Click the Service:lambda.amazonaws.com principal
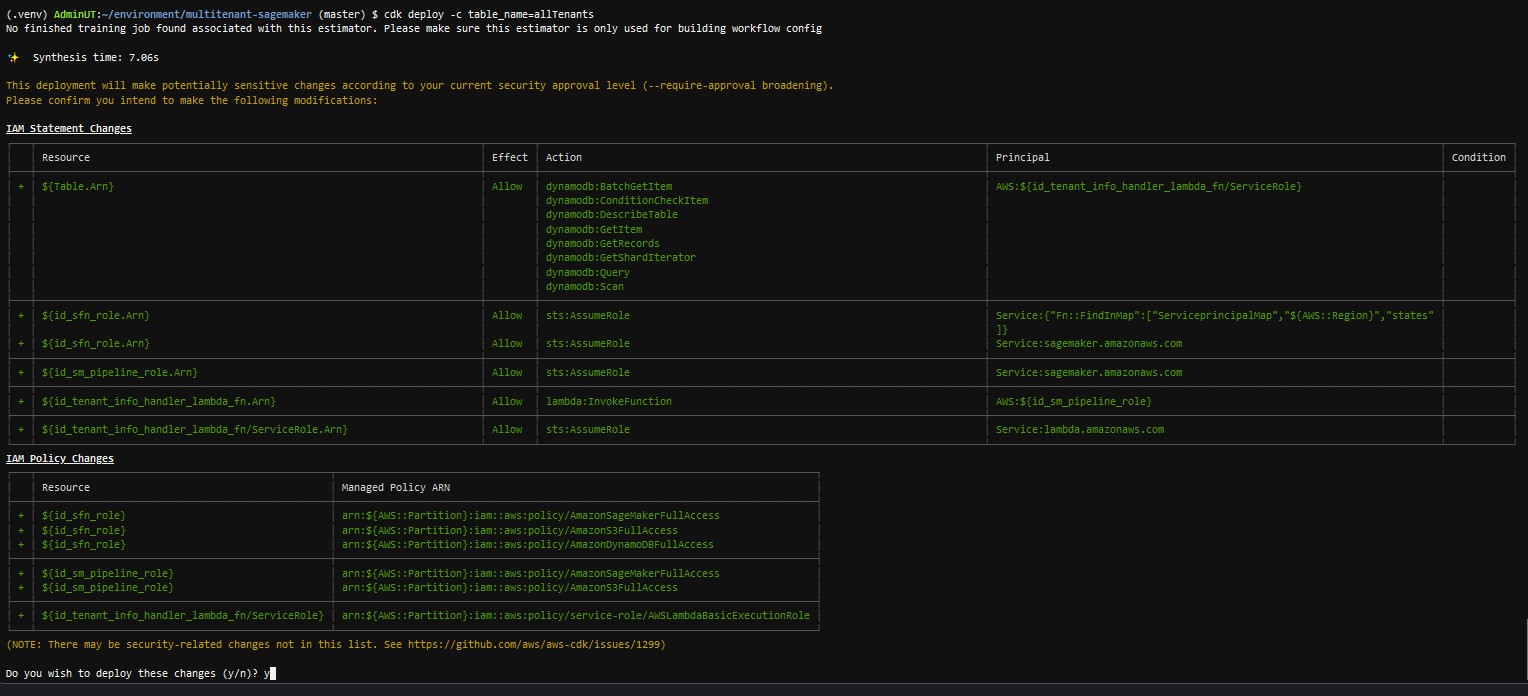The image size is (1528, 696). [1080, 430]
